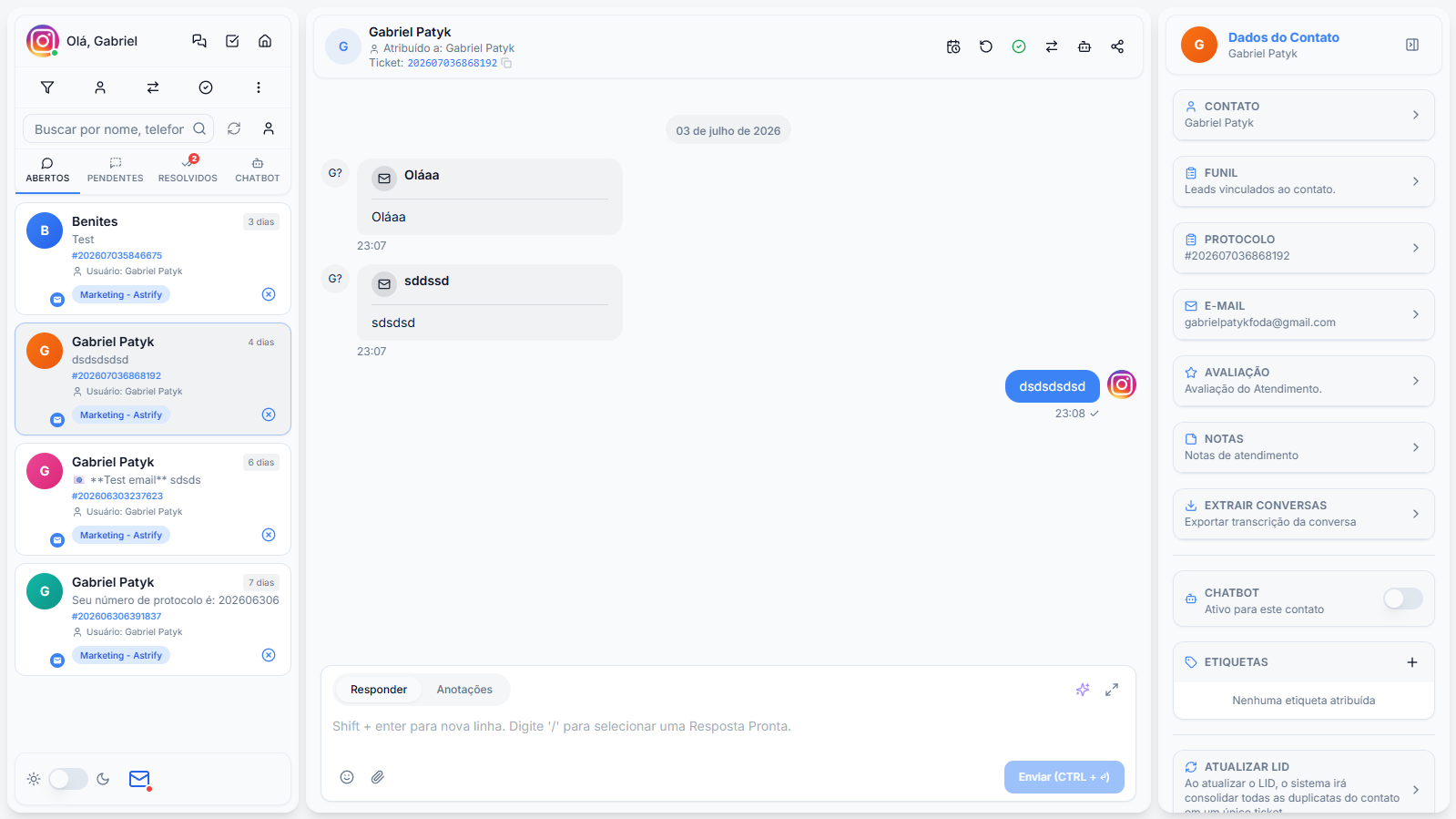Select the Responder tab
The height and width of the screenshot is (819, 1456).
tap(379, 690)
